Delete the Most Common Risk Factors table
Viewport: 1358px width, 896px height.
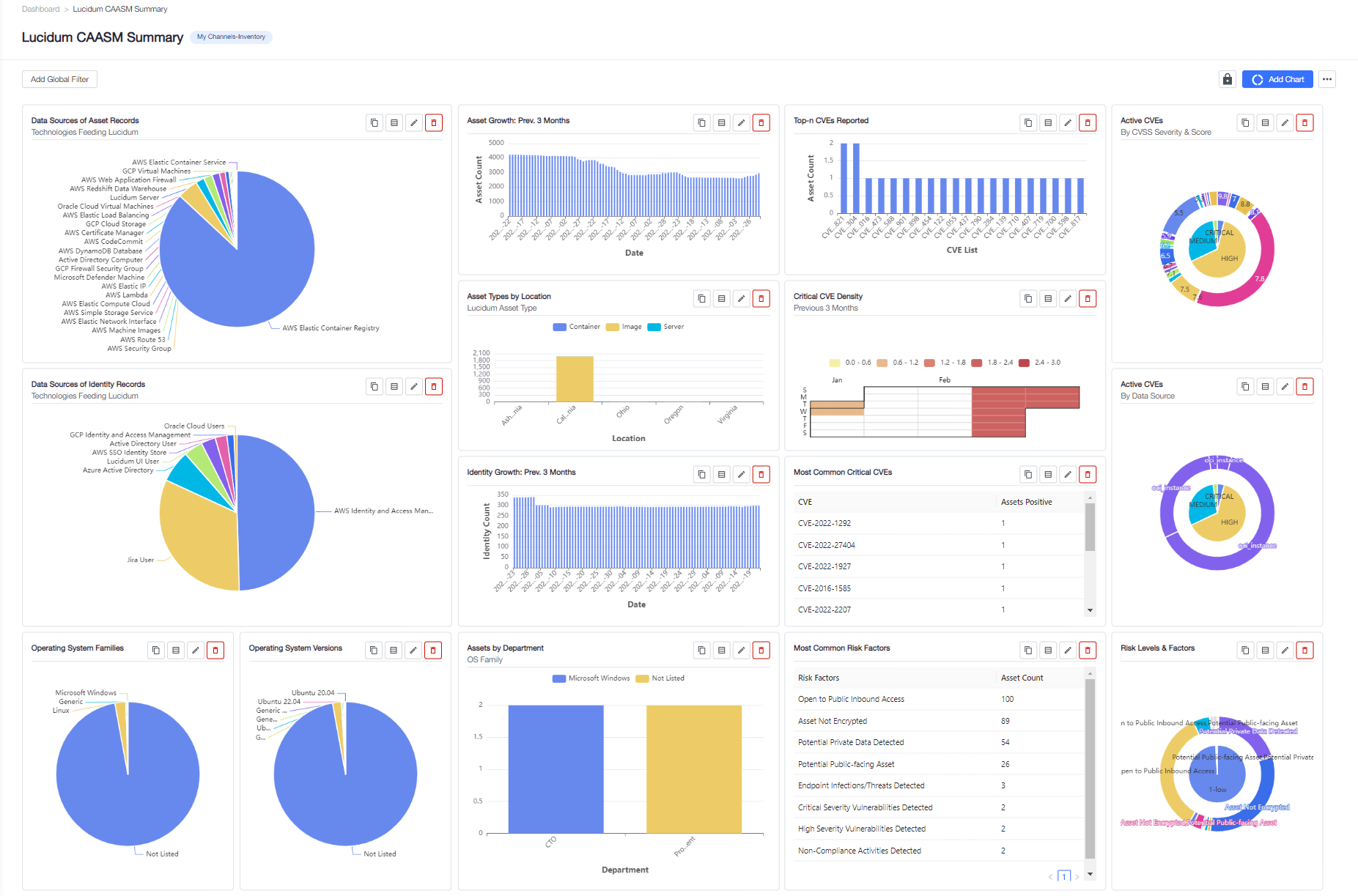pos(1088,651)
